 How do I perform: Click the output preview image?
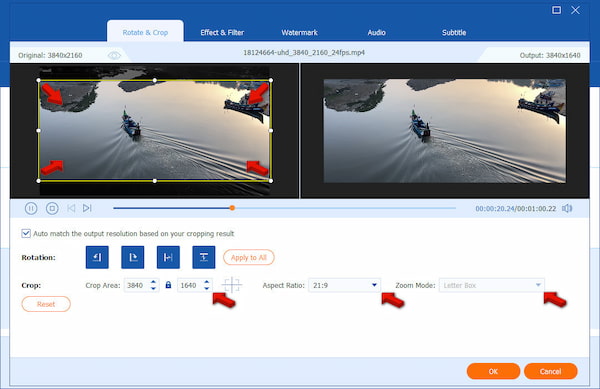point(445,131)
